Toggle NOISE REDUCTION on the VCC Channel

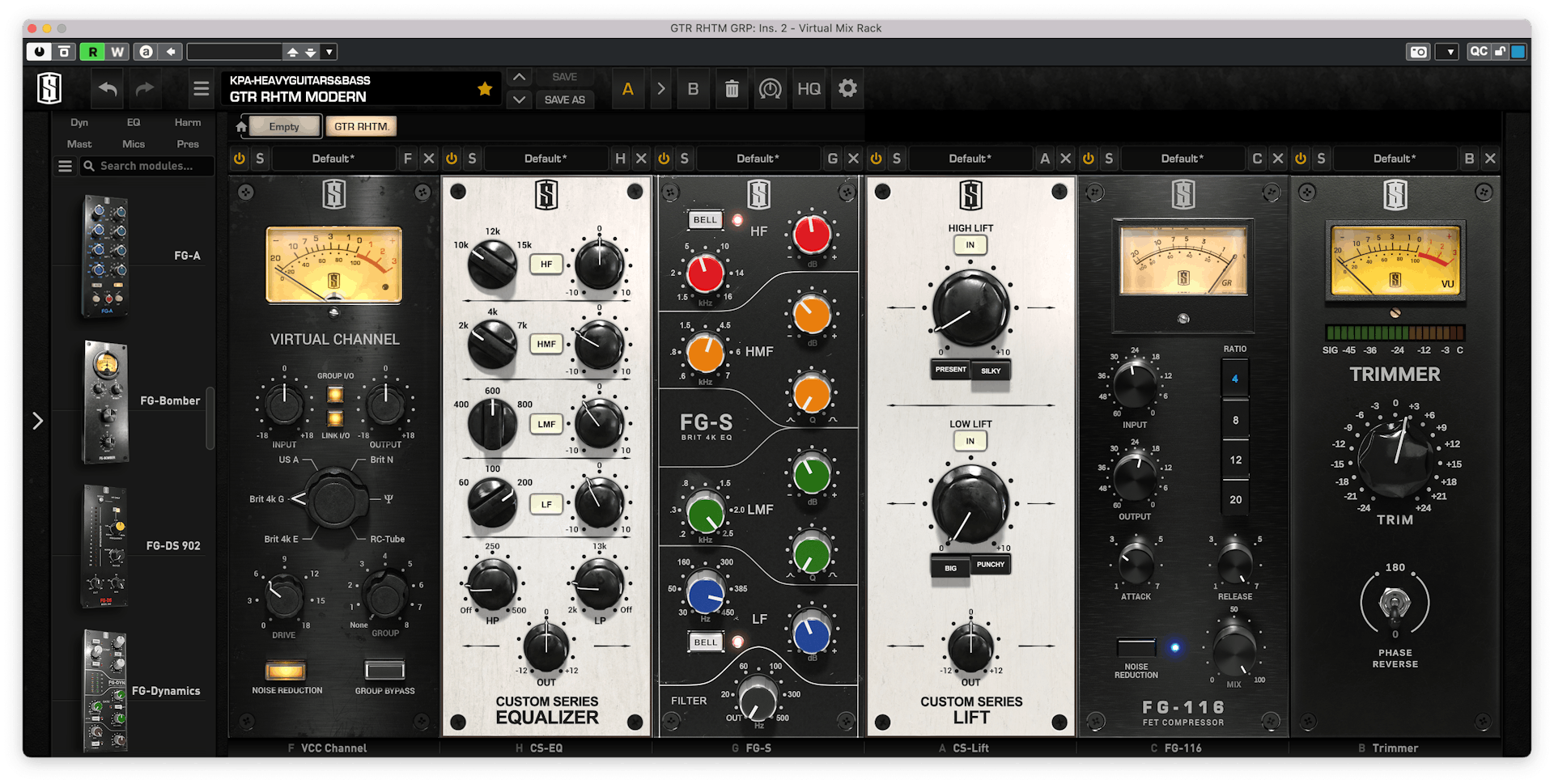coord(284,670)
